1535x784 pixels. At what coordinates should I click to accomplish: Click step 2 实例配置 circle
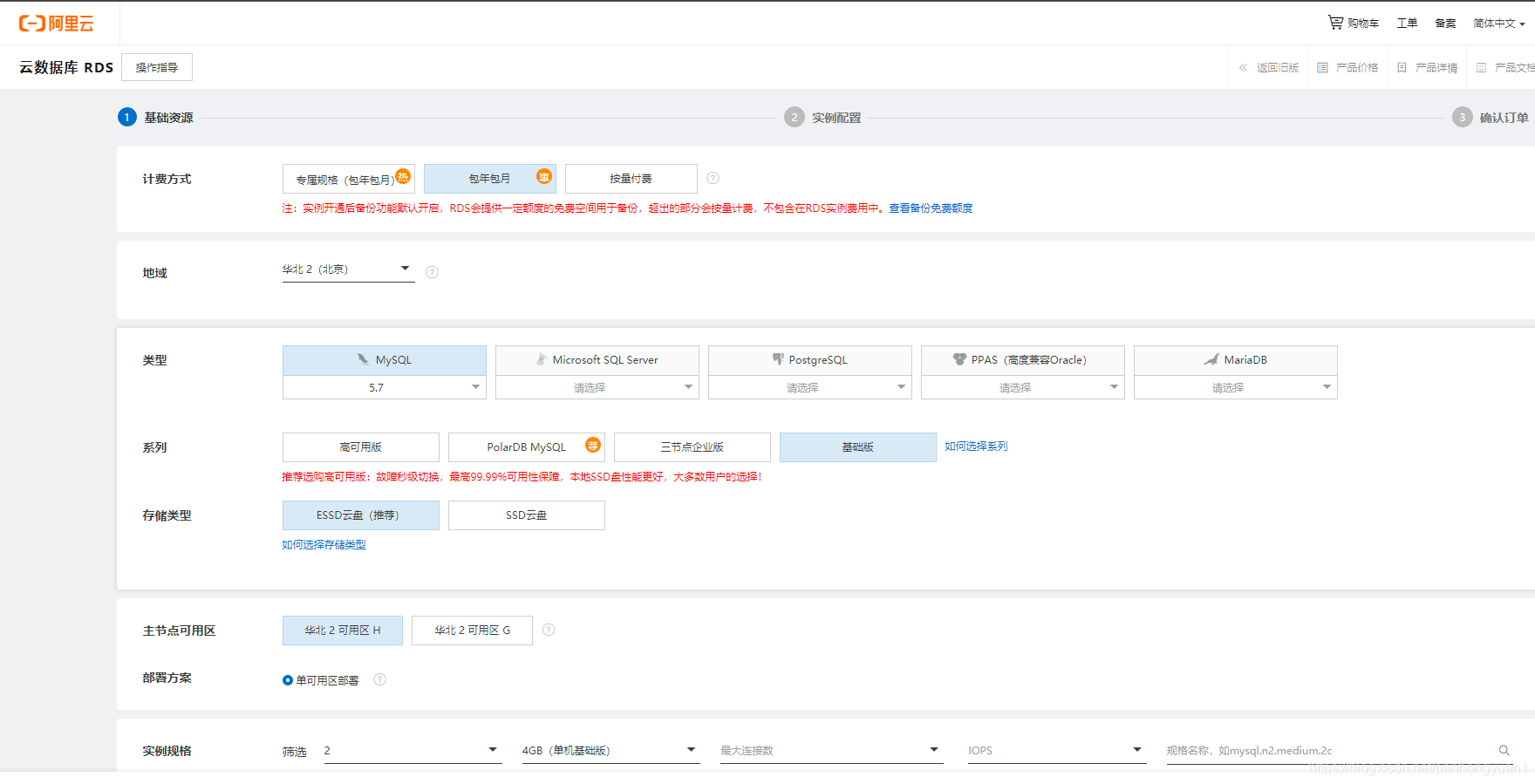(795, 117)
